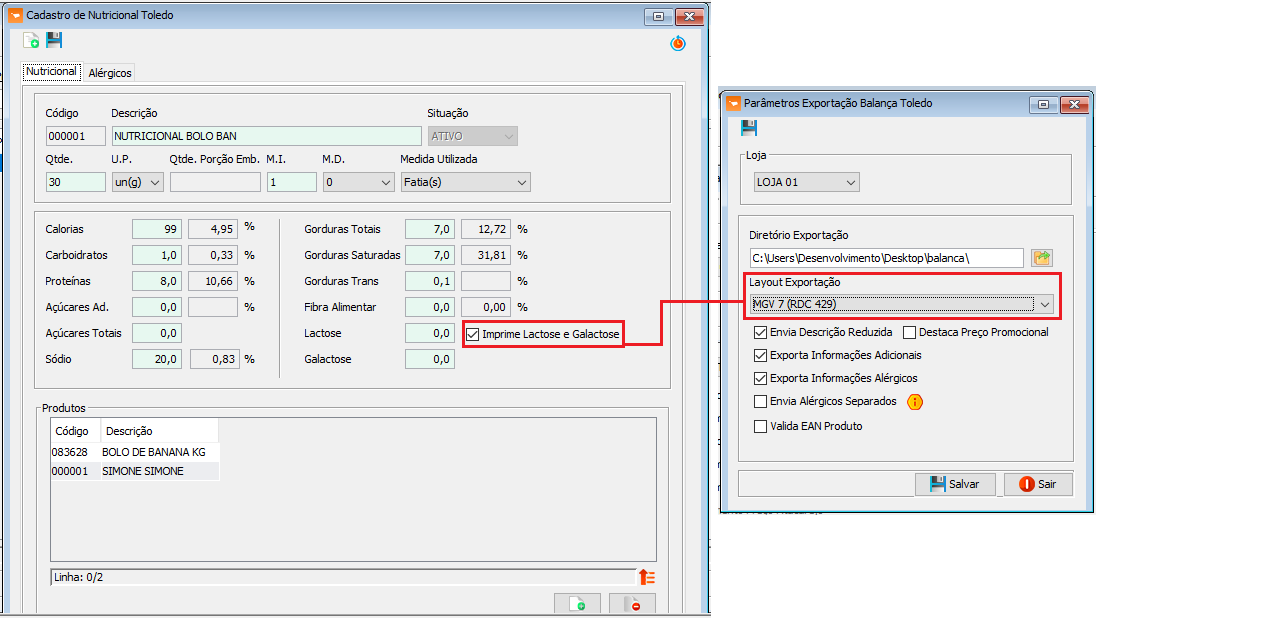Browse for export directory folder icon

tap(1042, 258)
